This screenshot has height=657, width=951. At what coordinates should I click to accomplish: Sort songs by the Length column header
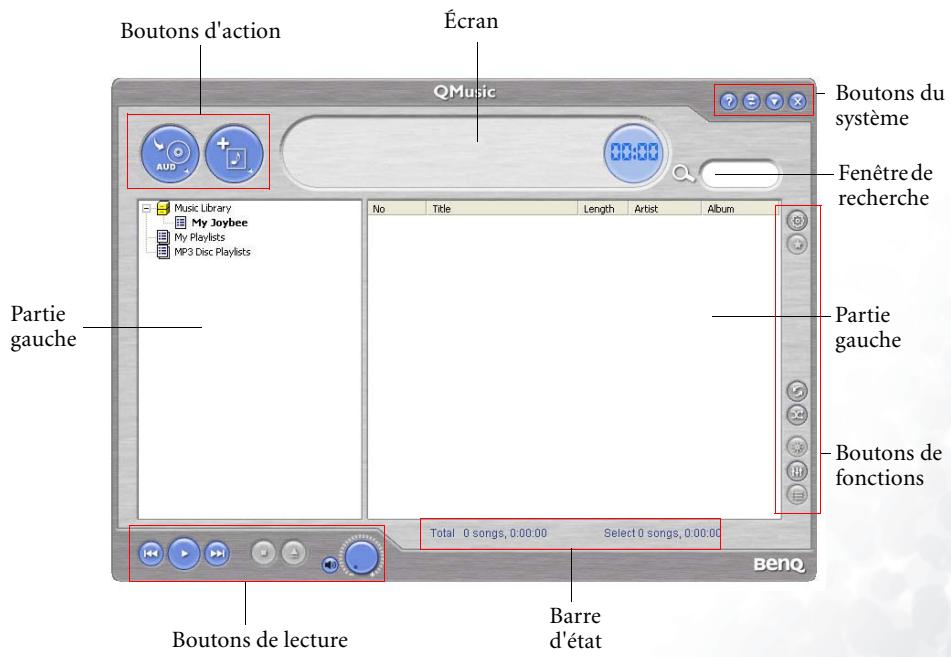point(603,209)
